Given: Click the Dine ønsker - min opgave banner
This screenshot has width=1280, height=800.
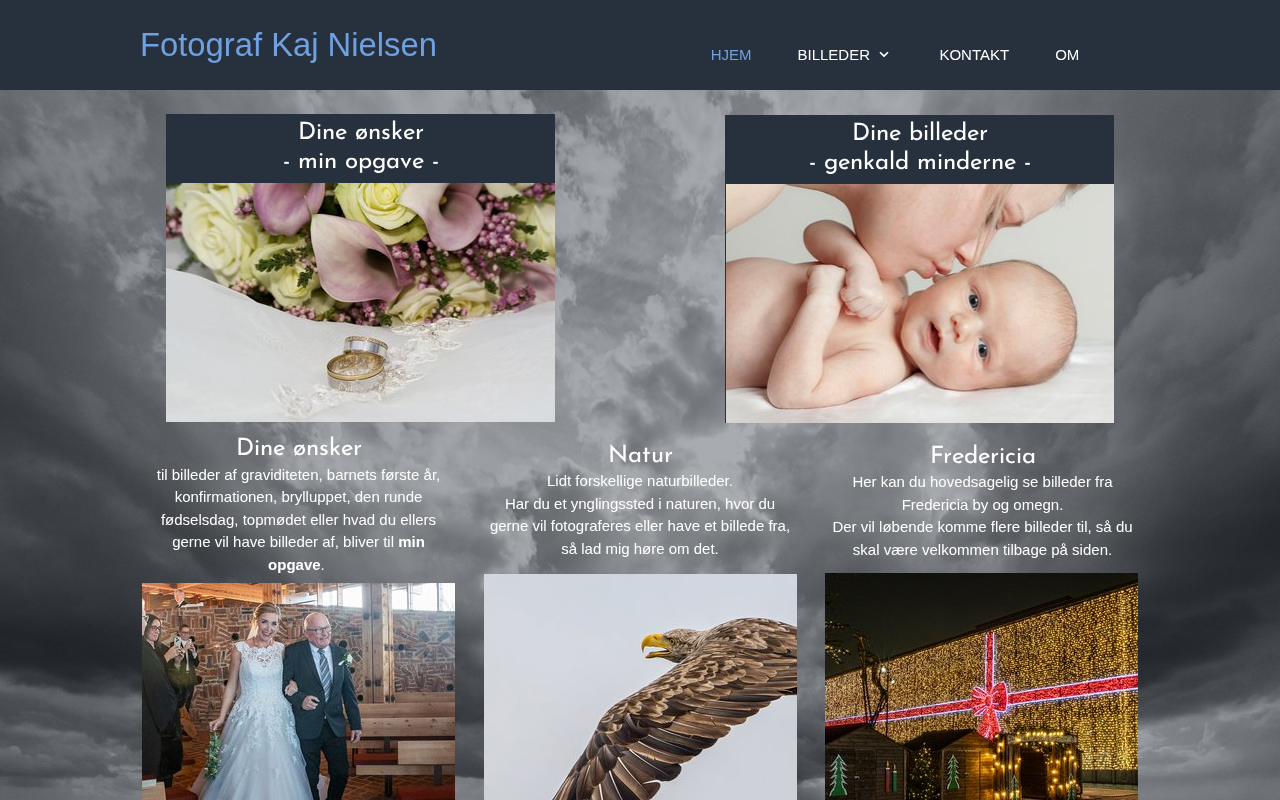Looking at the screenshot, I should 360,148.
